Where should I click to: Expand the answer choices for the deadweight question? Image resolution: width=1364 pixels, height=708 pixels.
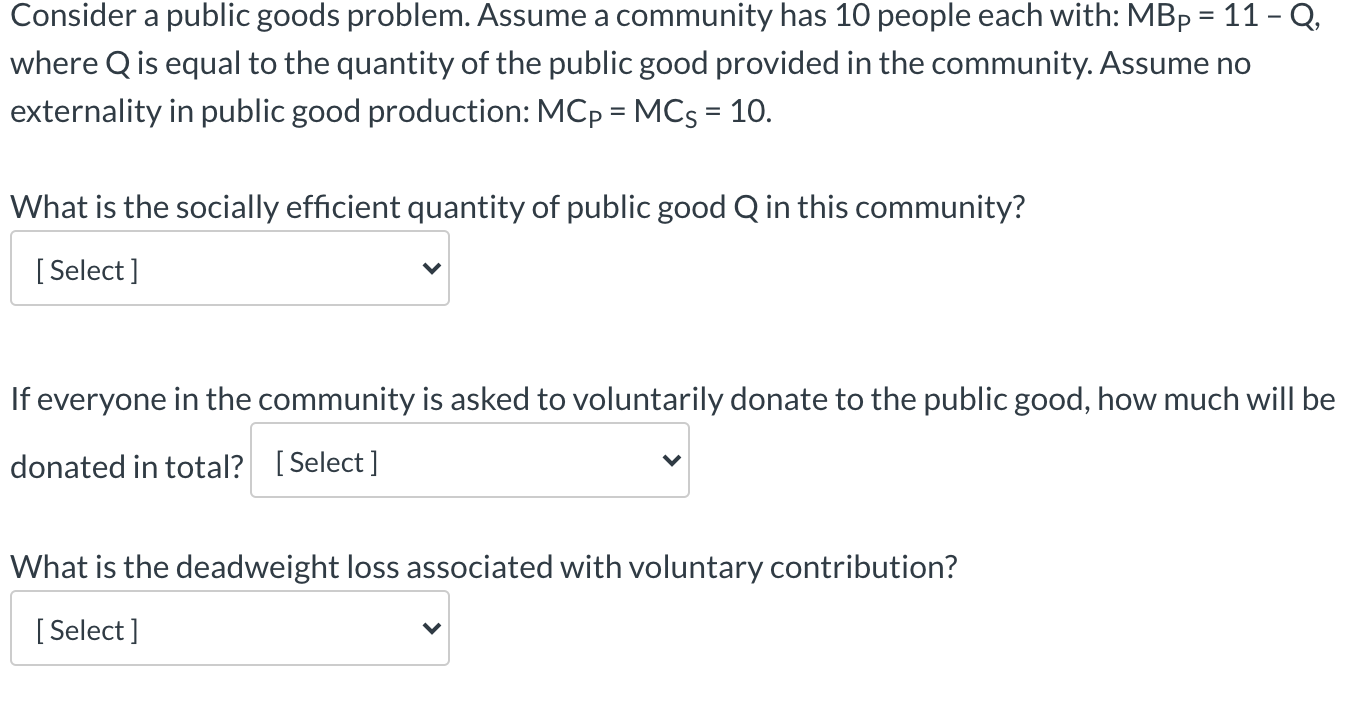[x=229, y=628]
